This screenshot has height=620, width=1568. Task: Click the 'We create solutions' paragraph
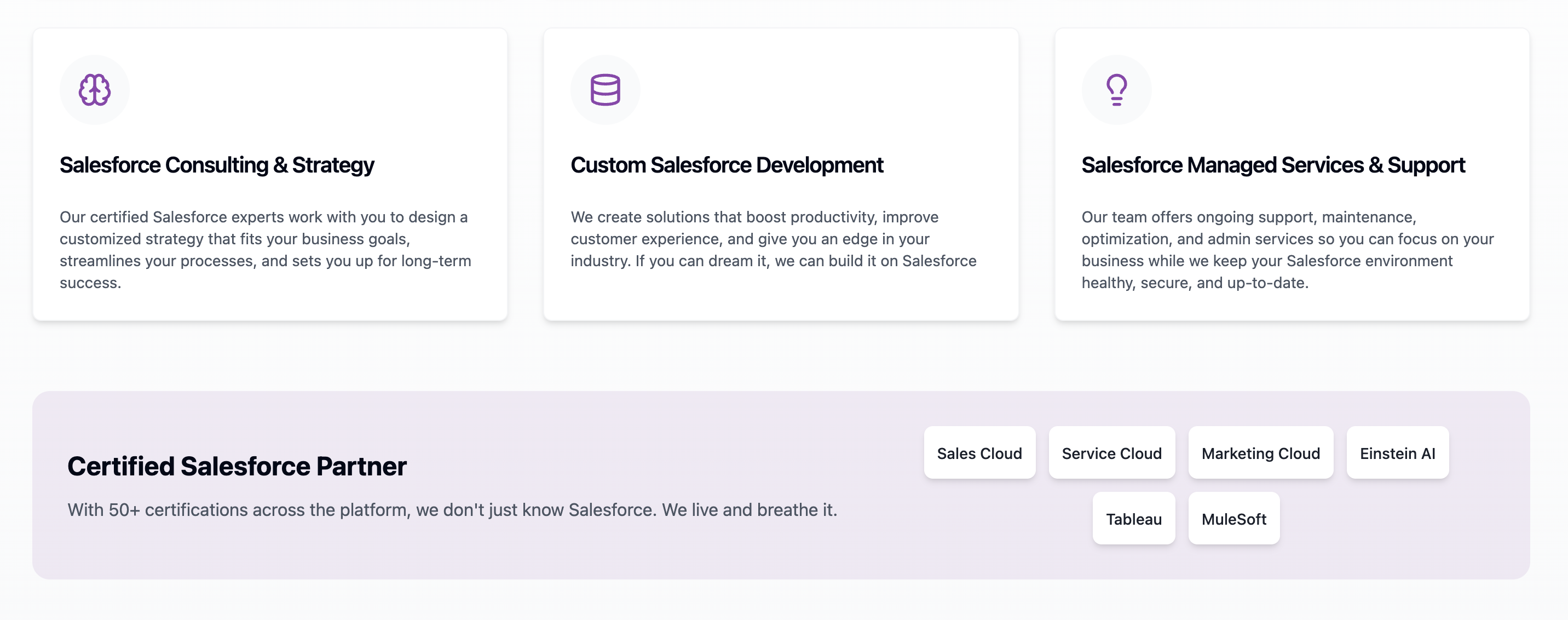(x=773, y=239)
